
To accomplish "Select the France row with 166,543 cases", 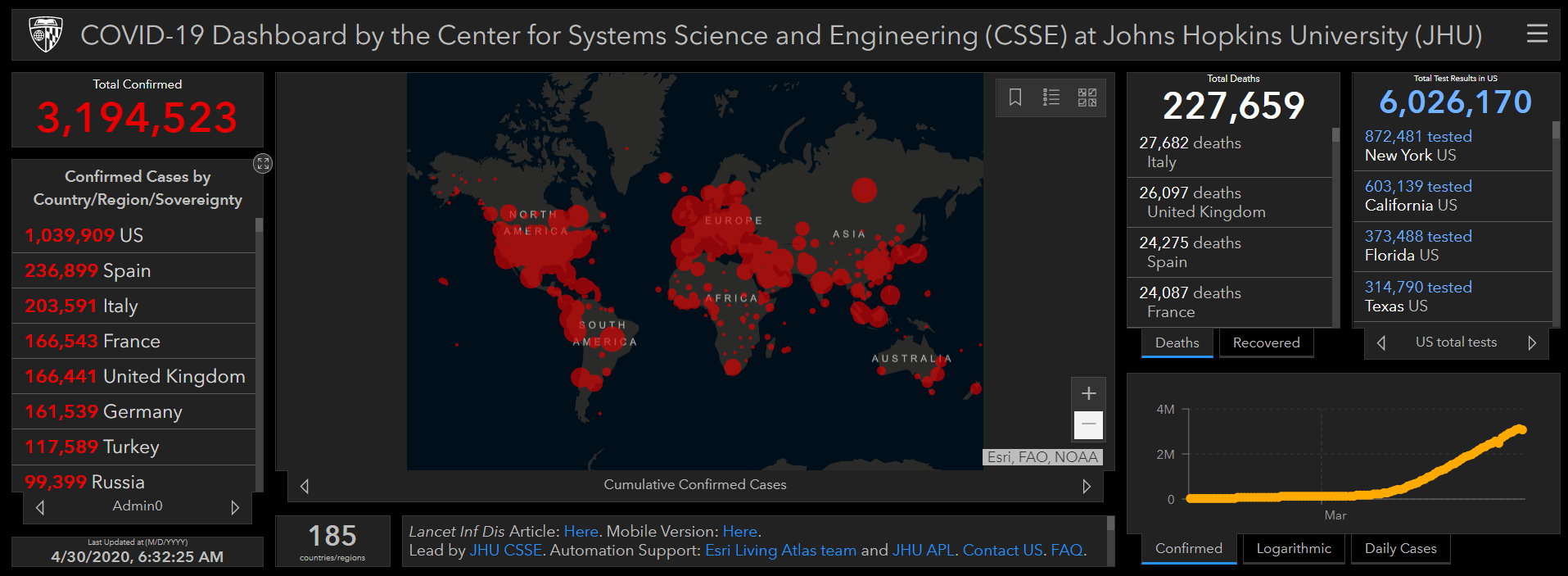I will tap(133, 341).
